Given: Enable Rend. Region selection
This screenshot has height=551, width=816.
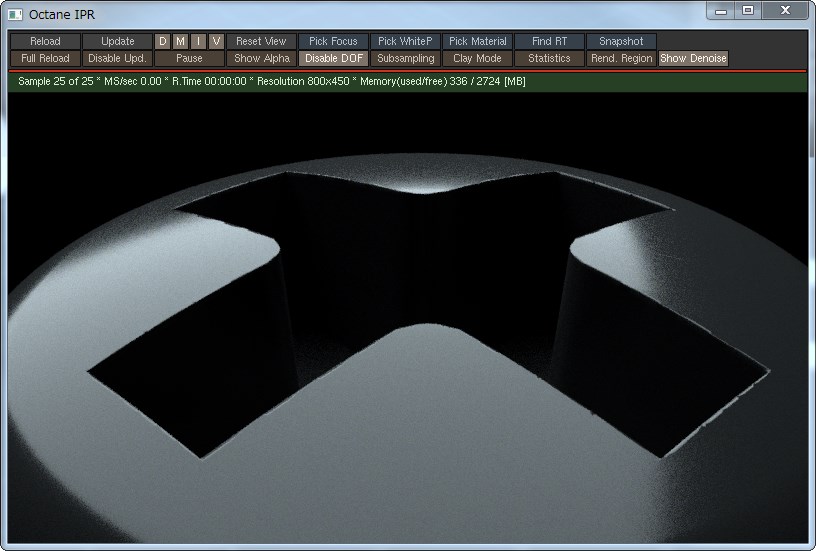Looking at the screenshot, I should tap(621, 58).
